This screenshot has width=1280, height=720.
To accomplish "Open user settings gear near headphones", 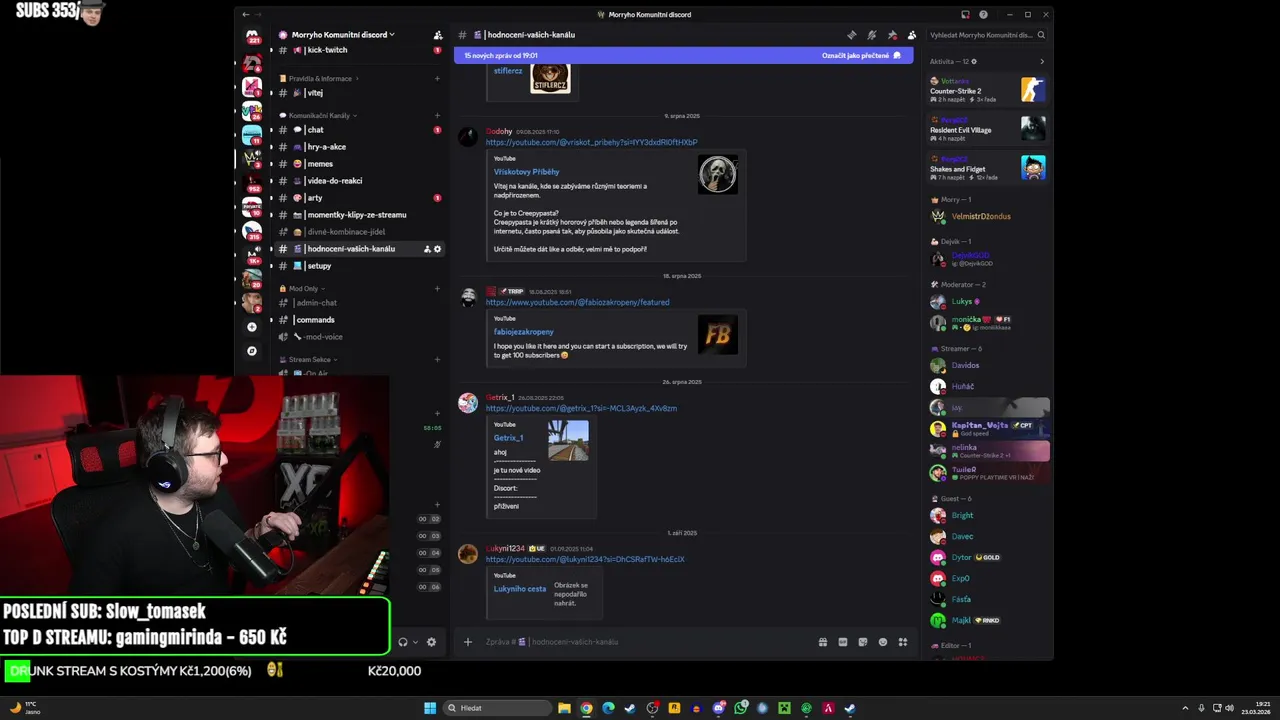I will pyautogui.click(x=431, y=642).
